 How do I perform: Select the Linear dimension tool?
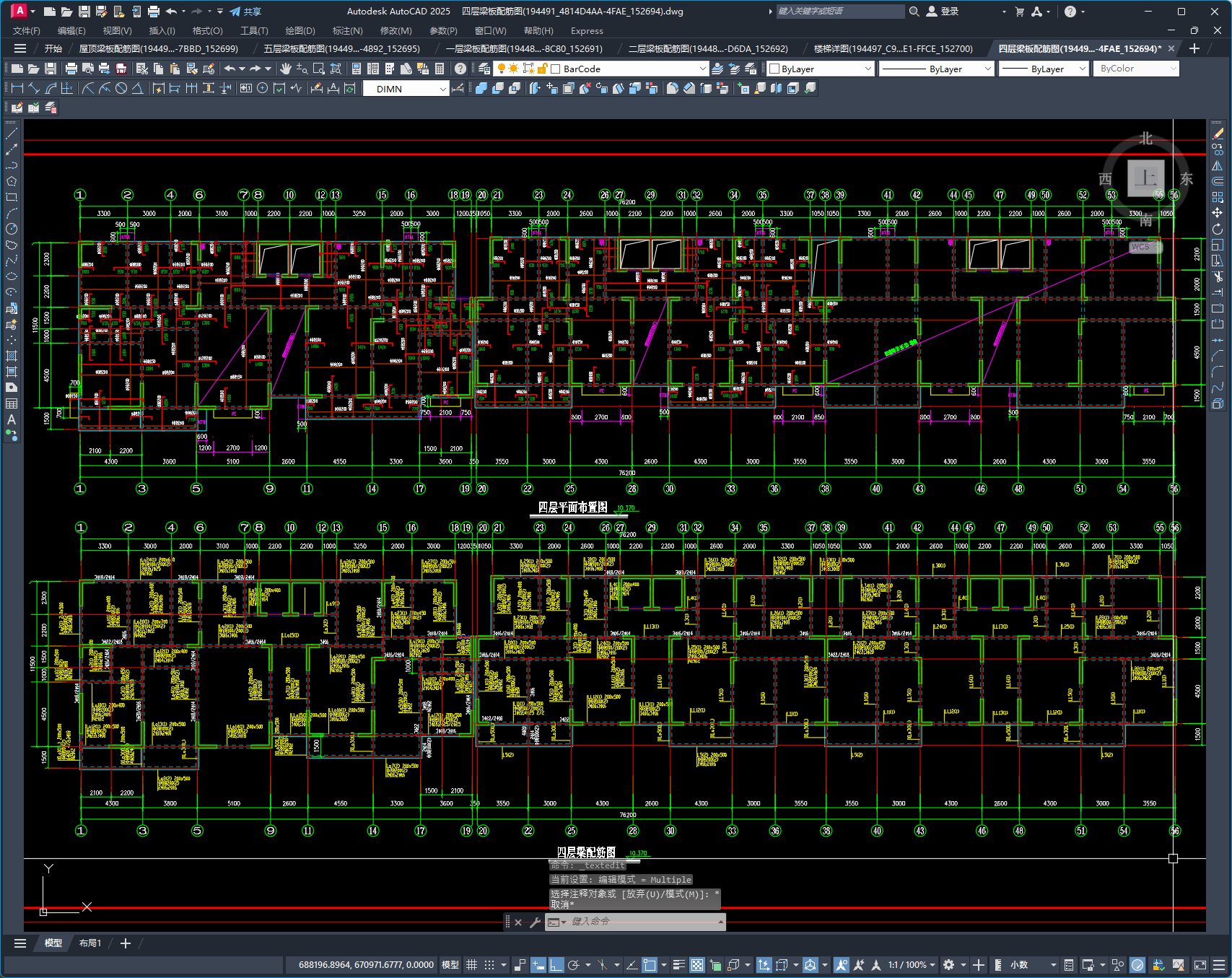[x=17, y=88]
